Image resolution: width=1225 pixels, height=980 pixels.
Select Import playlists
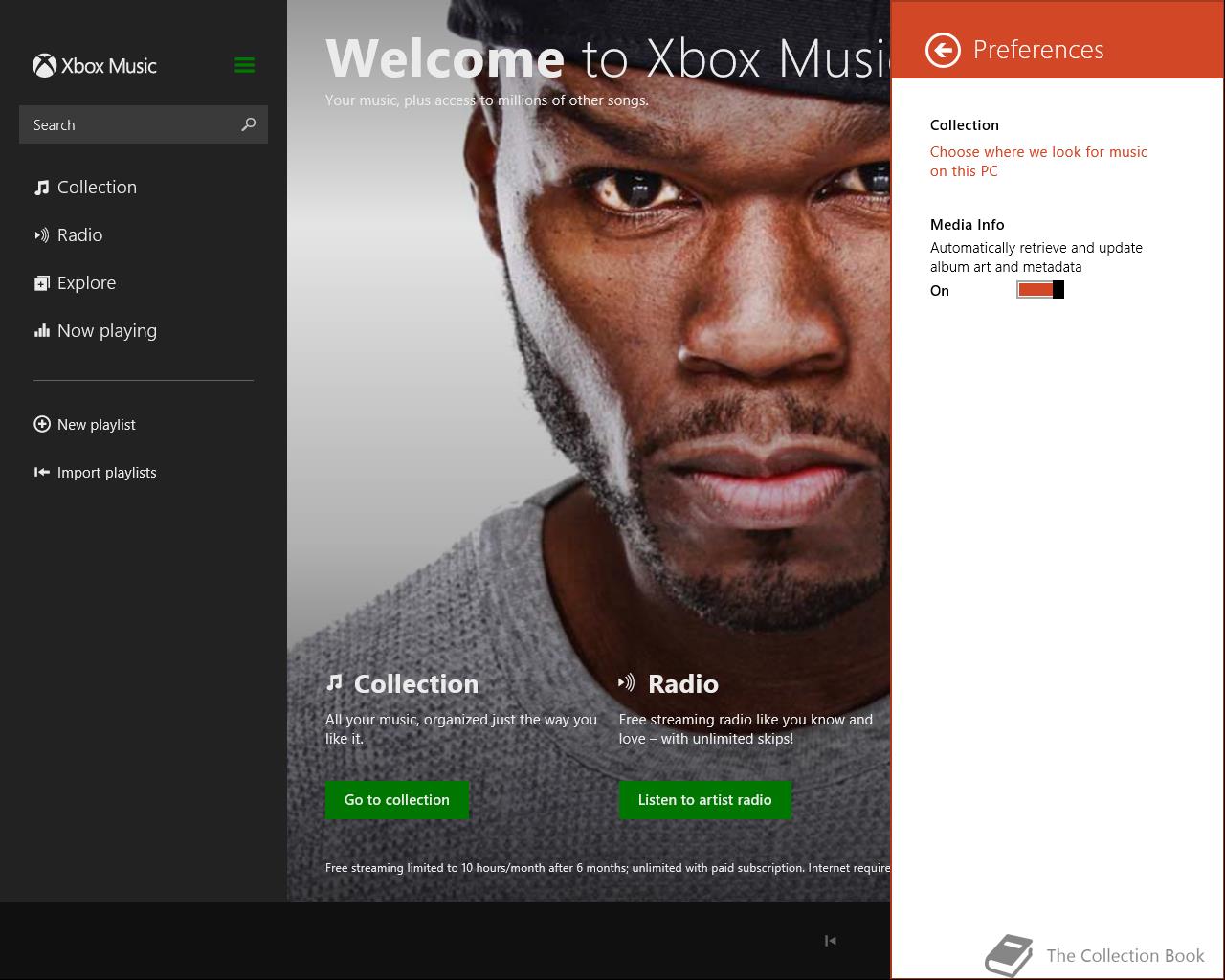point(106,472)
